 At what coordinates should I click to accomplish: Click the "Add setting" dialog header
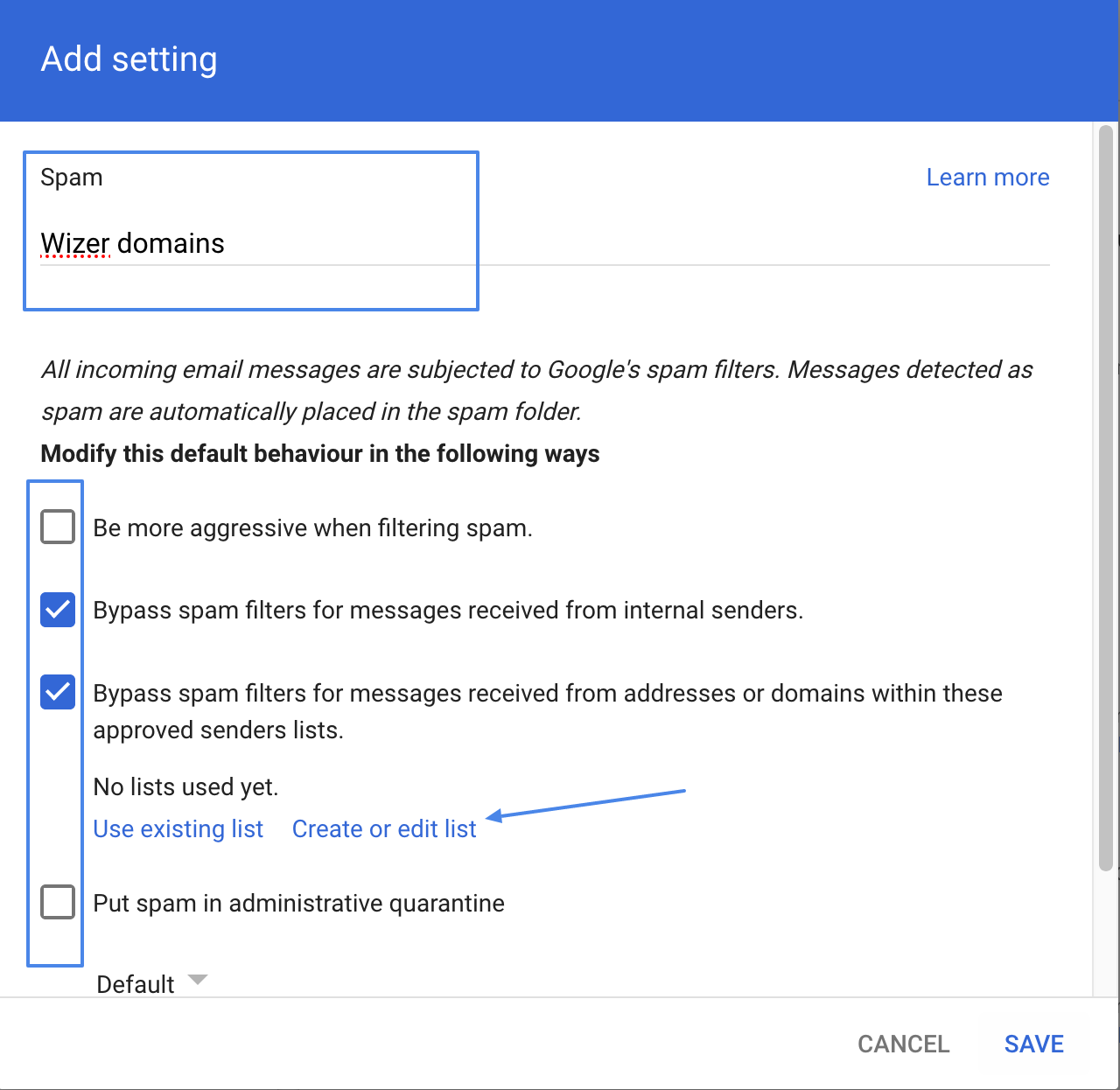pos(128,59)
